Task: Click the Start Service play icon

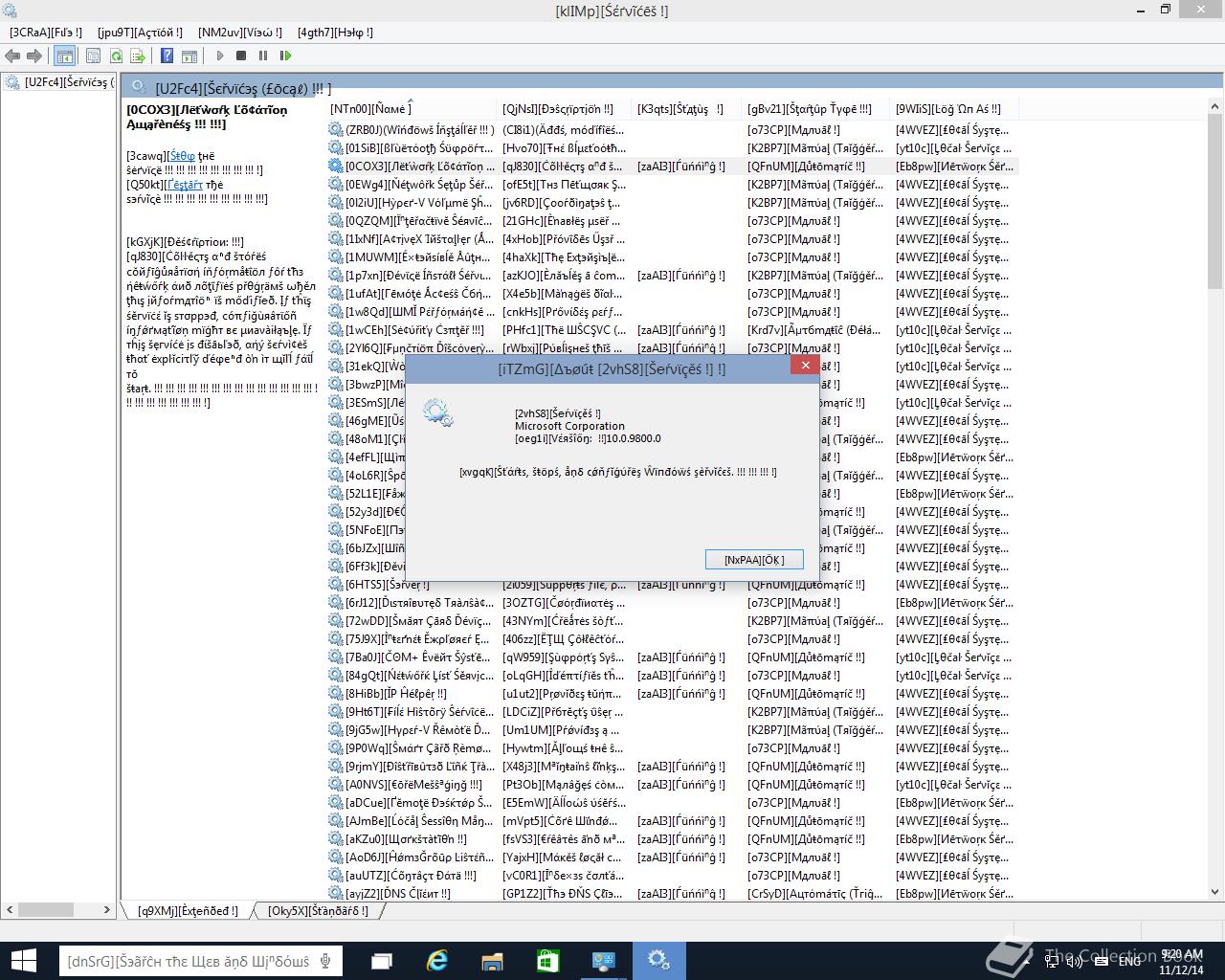Action: (220, 56)
